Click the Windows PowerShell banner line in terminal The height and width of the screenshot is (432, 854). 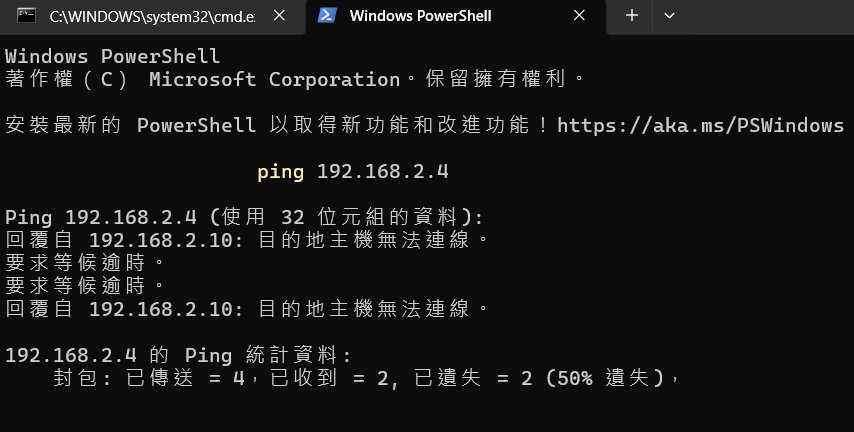pos(112,56)
